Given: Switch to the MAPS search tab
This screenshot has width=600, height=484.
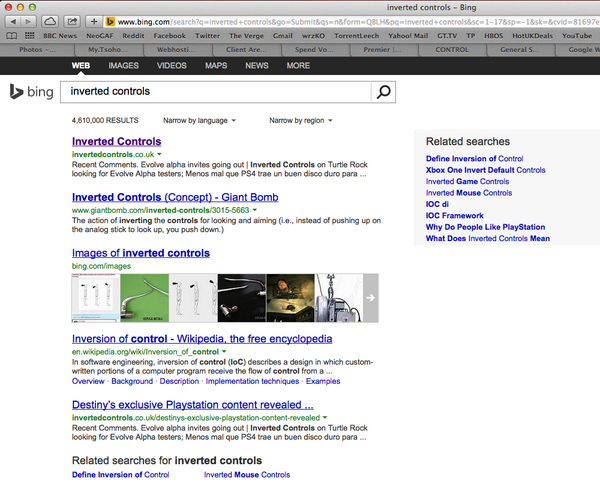Looking at the screenshot, I should click(216, 66).
